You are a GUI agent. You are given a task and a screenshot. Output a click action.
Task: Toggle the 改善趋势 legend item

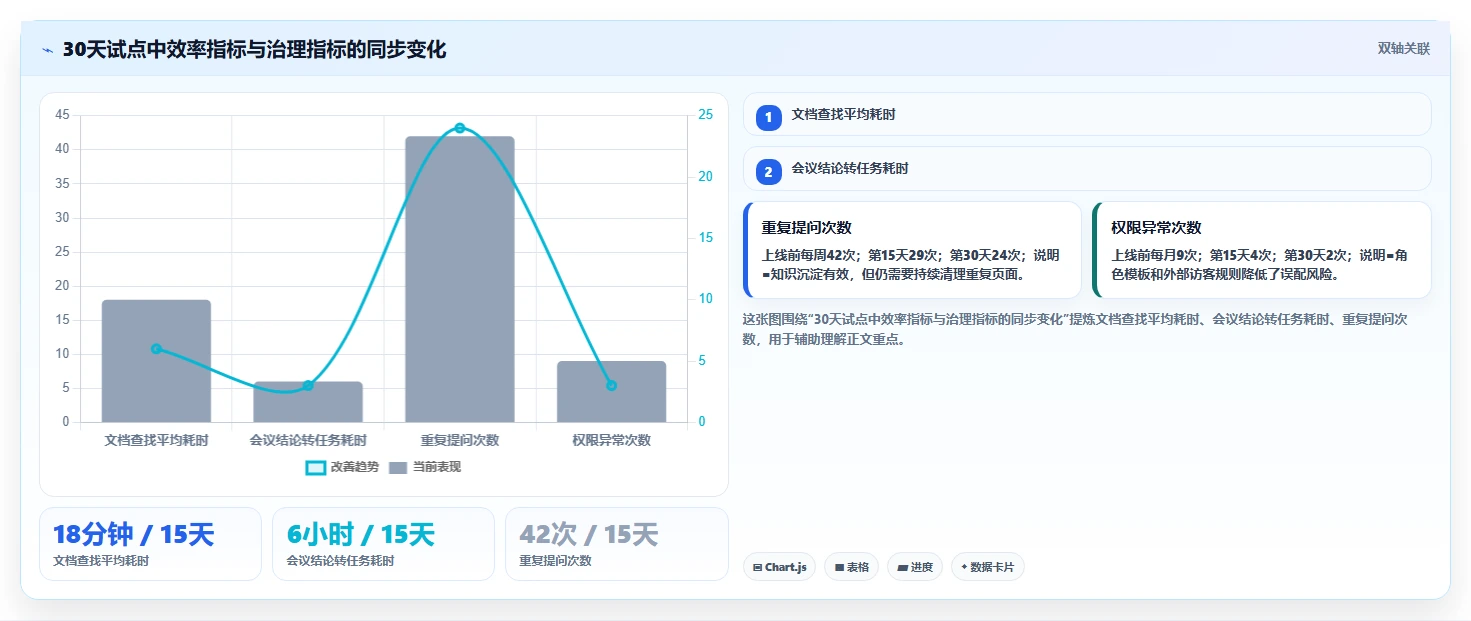coord(342,467)
